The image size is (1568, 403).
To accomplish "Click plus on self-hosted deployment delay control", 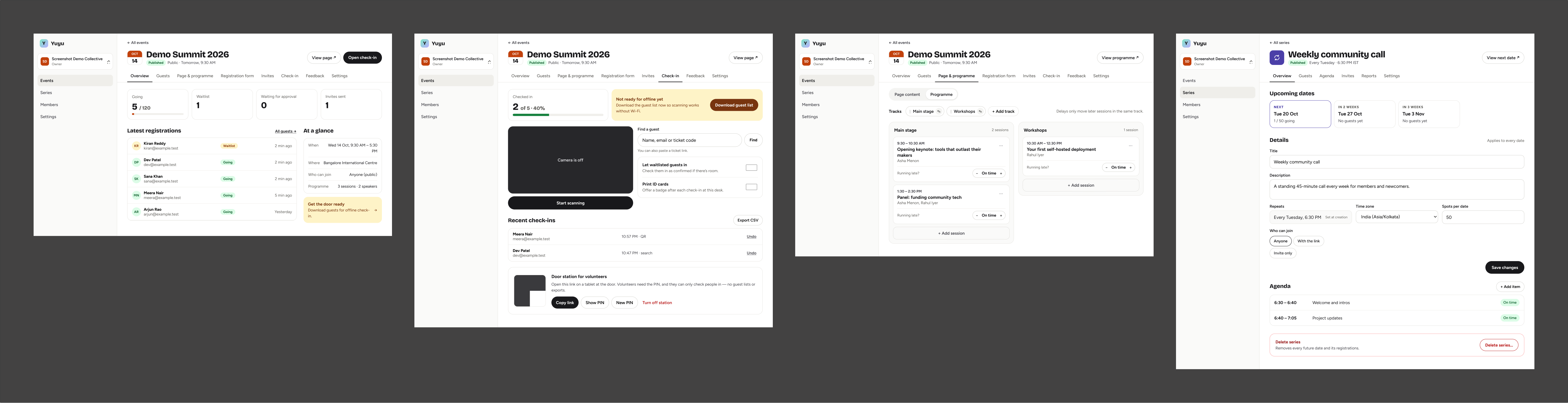I will [1130, 167].
